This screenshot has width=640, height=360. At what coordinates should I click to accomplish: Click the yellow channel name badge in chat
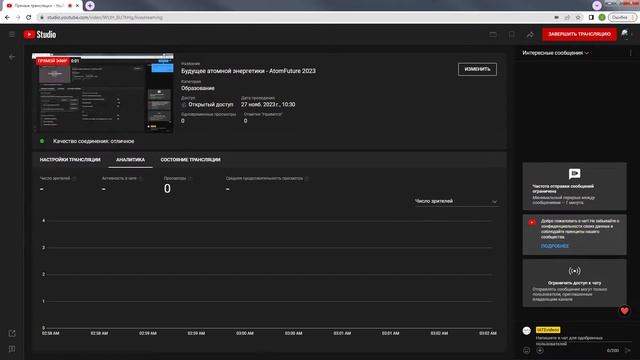click(x=548, y=330)
